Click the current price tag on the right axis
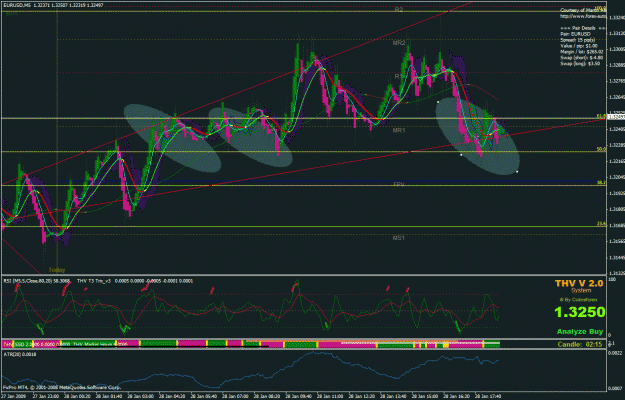625x400 pixels. [x=616, y=117]
